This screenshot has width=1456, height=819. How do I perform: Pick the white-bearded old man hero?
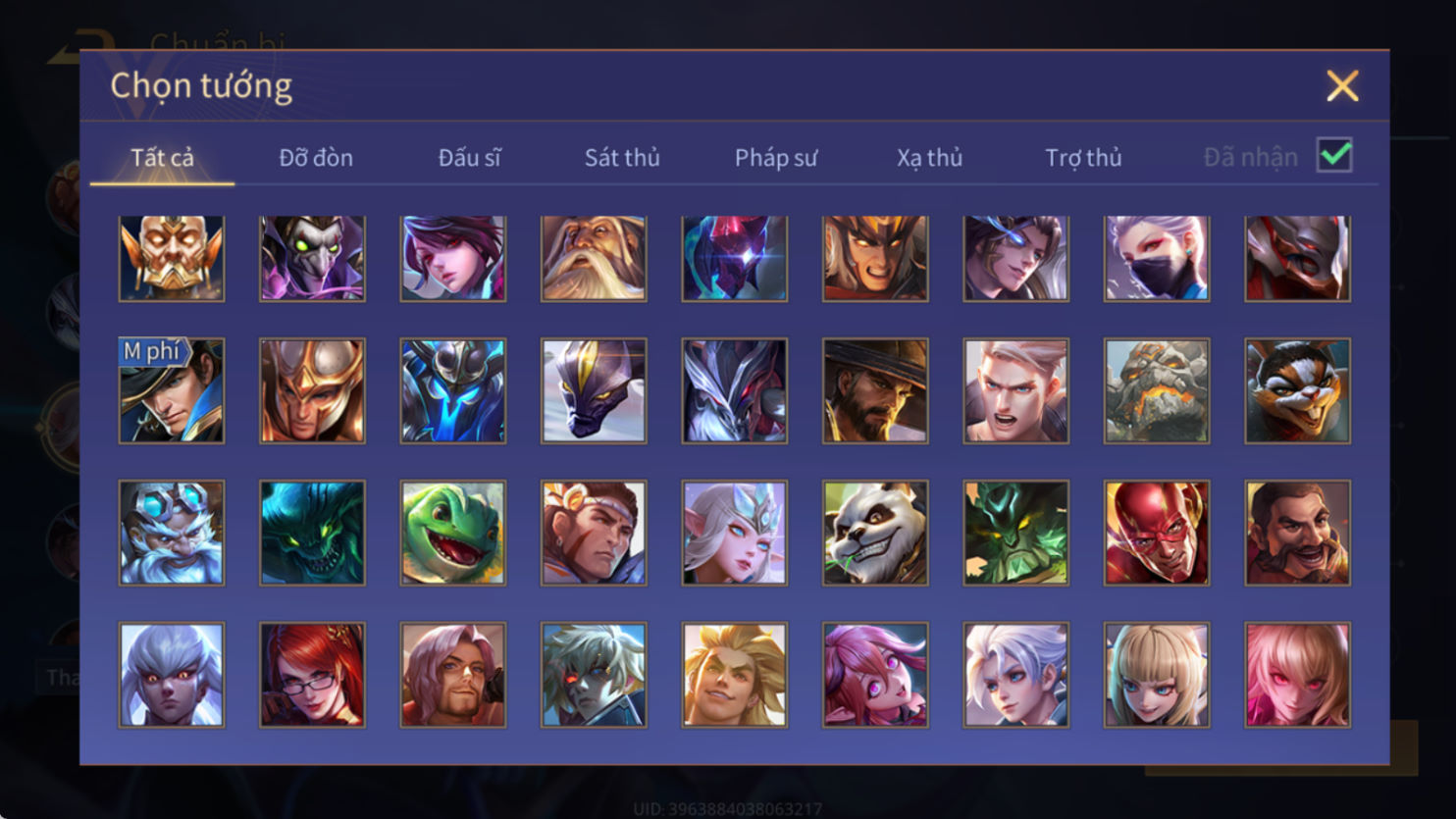pyautogui.click(x=594, y=258)
